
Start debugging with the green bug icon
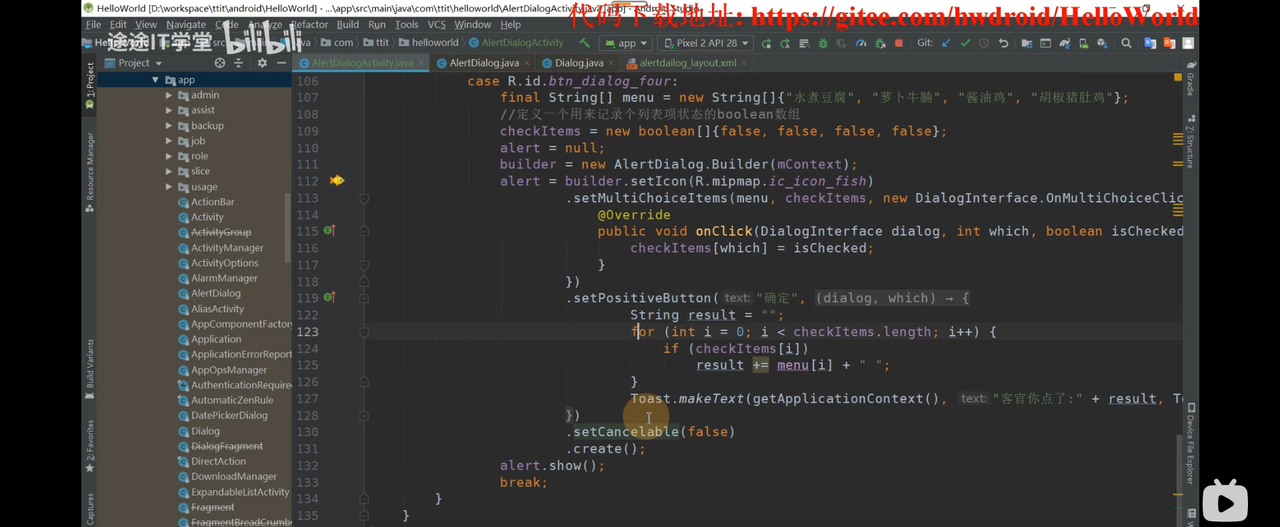pos(822,43)
